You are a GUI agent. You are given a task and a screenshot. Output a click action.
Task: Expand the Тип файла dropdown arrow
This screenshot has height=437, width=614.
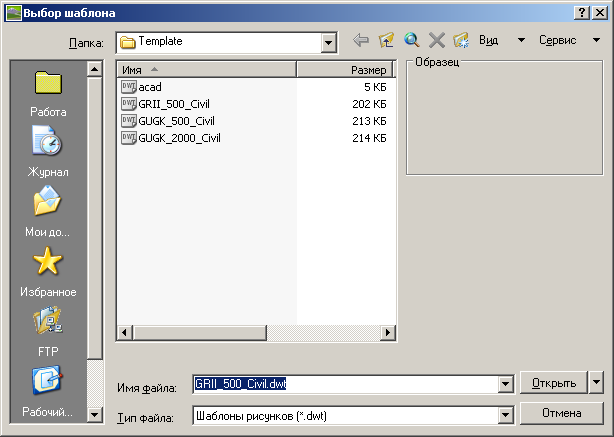coord(506,415)
